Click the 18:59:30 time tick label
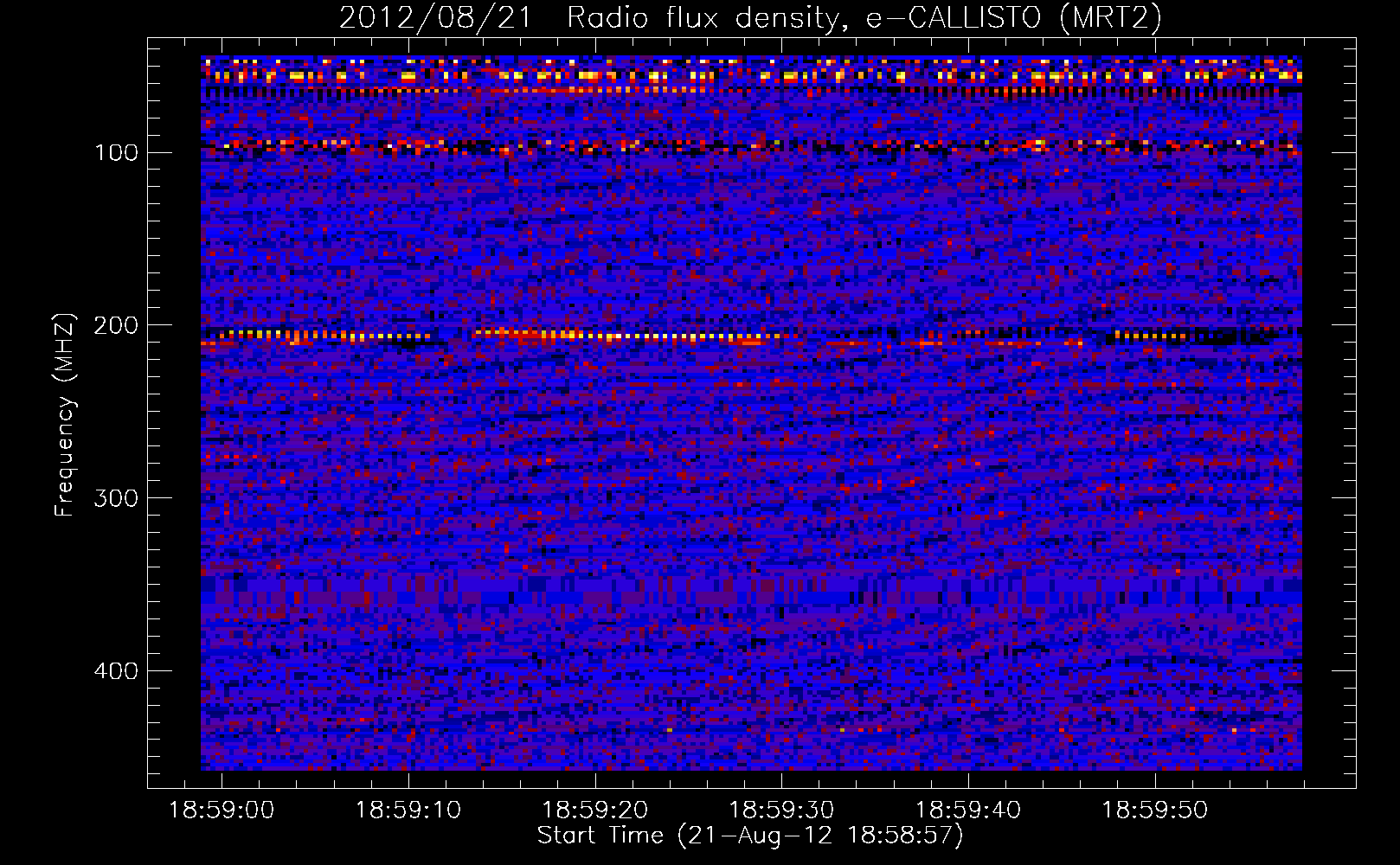This screenshot has width=1400, height=865. pos(781,811)
